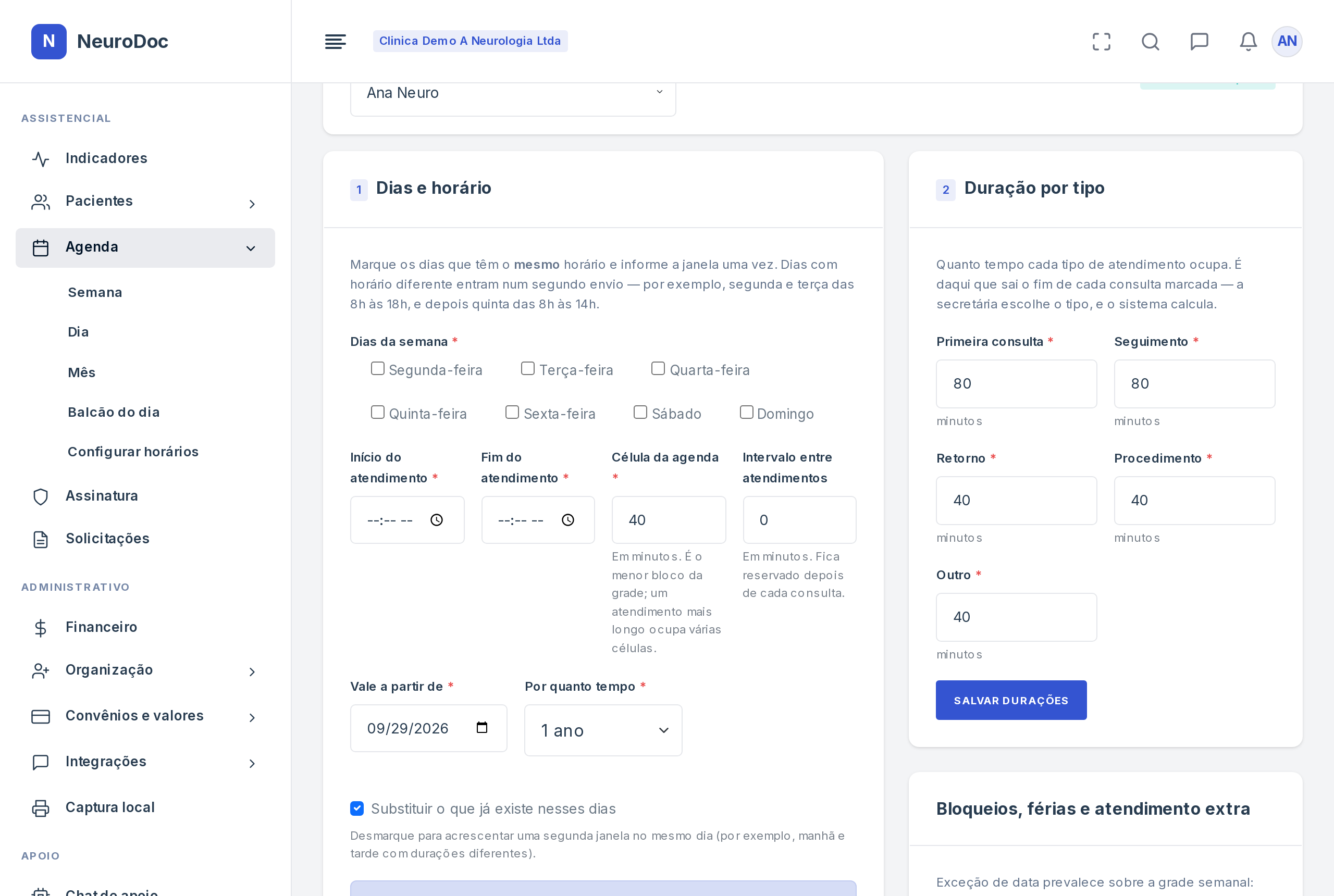The width and height of the screenshot is (1334, 896).
Task: Open the Balcão do dia page
Action: coord(114,412)
